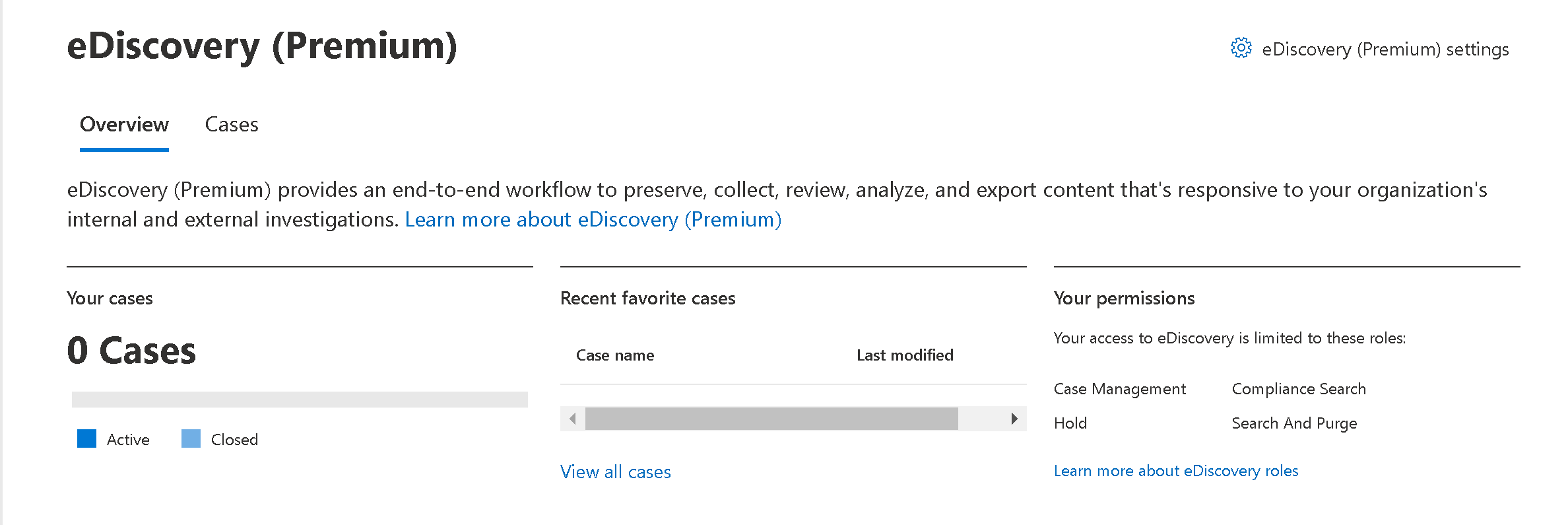Switch to the Overview tab
Image resolution: width=1568 pixels, height=525 pixels.
(124, 125)
